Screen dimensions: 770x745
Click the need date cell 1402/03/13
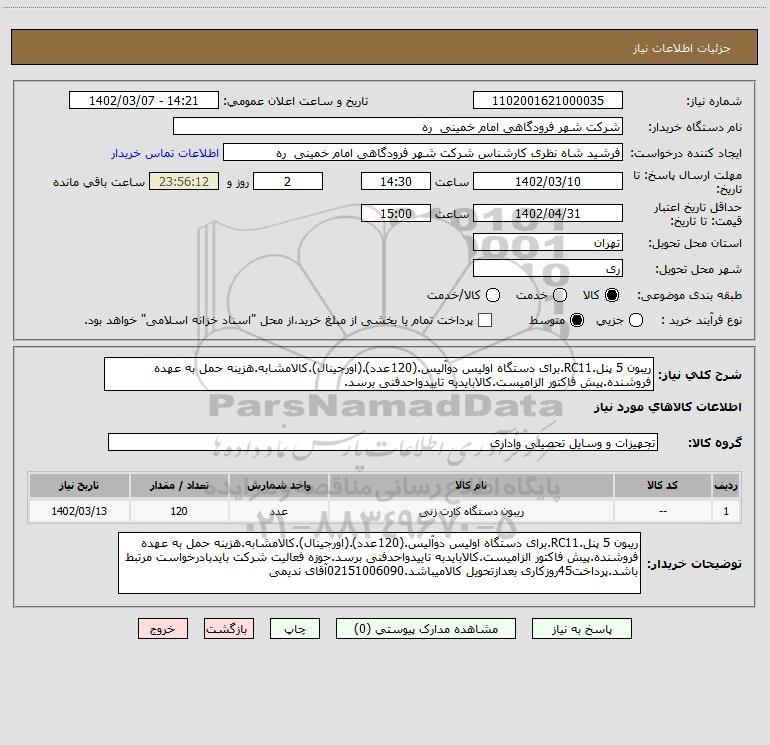coord(79,511)
